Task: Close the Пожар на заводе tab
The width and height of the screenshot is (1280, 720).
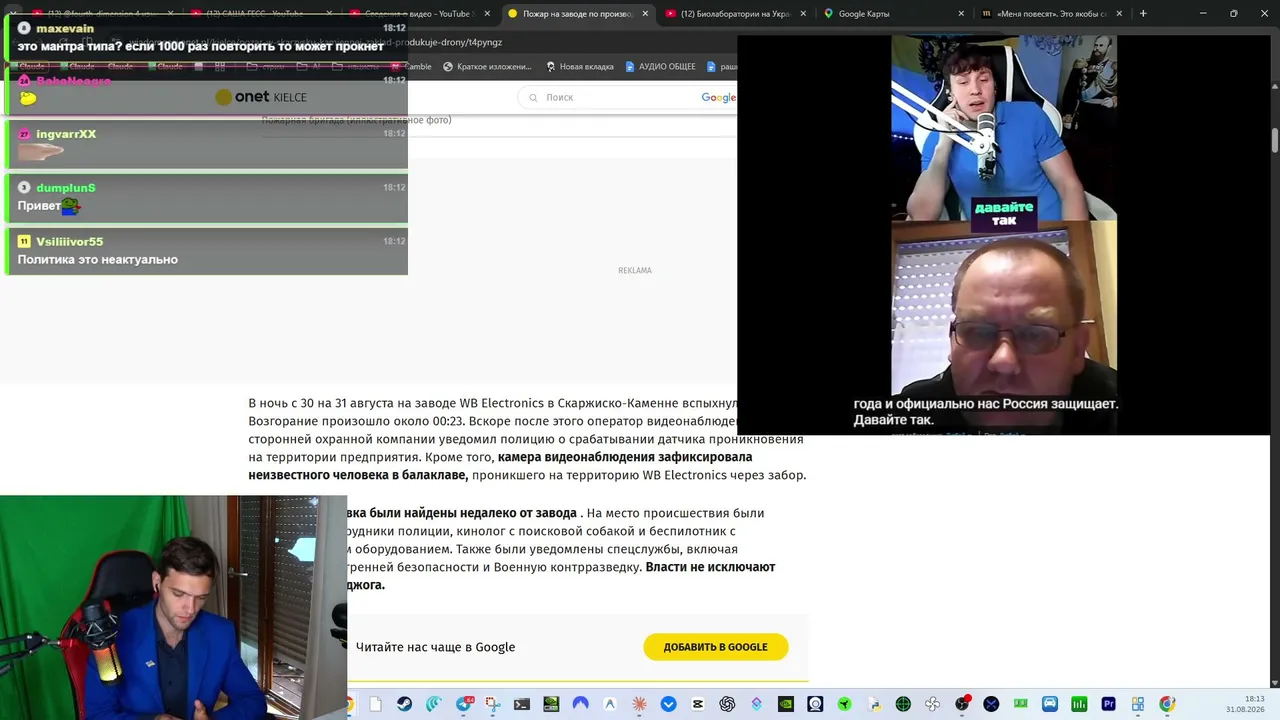Action: 645,14
